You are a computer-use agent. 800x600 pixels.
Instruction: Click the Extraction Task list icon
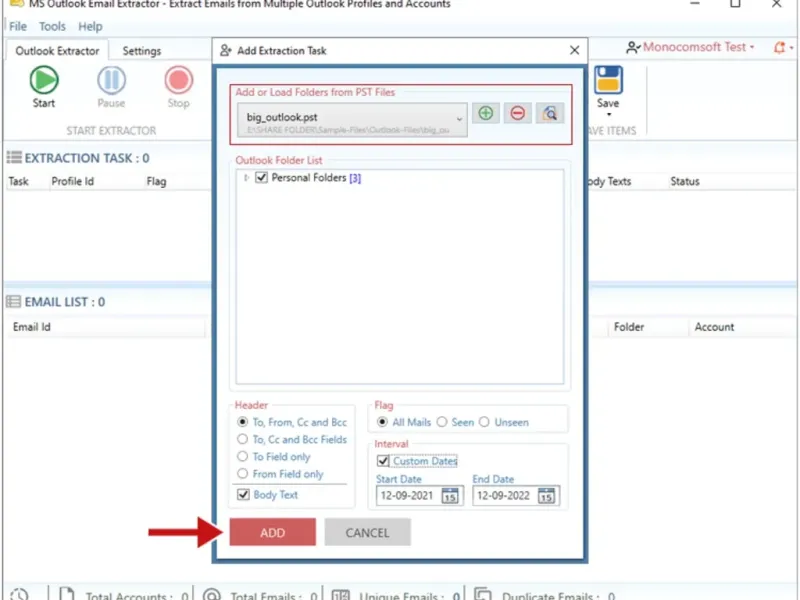click(14, 158)
